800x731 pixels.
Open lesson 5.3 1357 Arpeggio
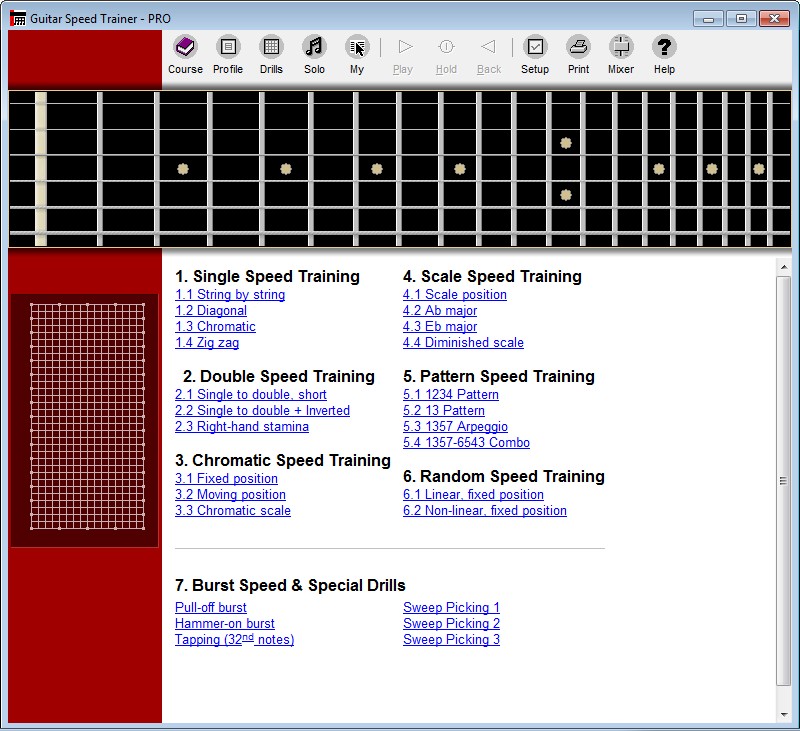click(455, 426)
